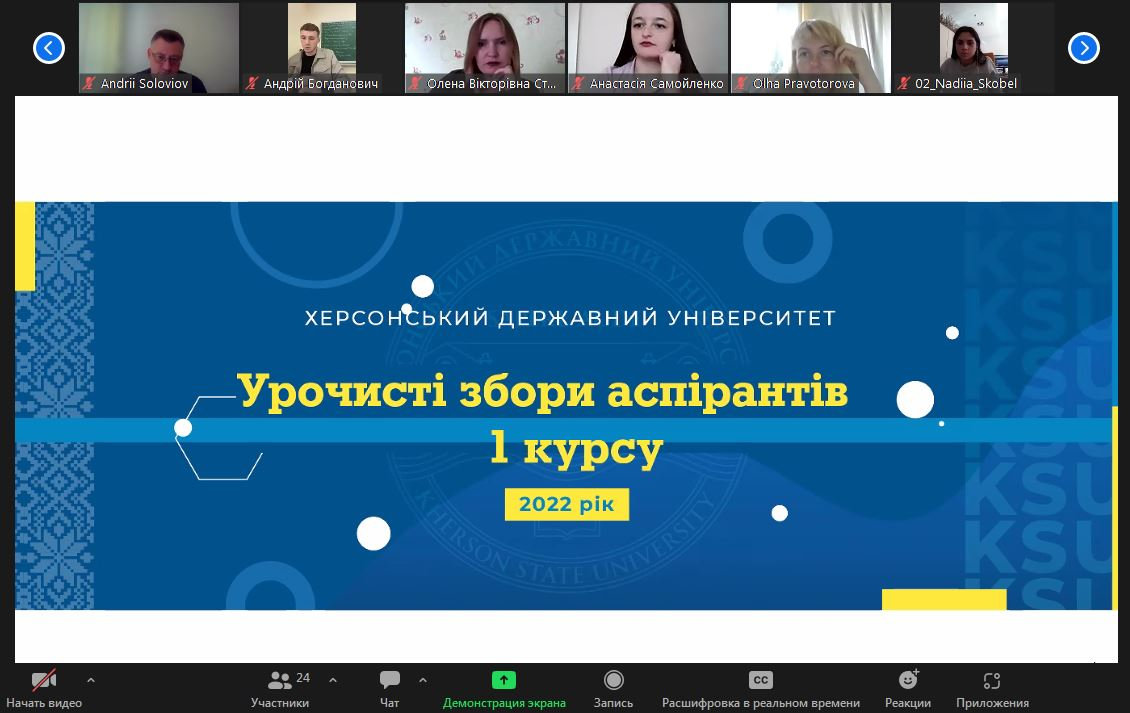Viewport: 1130px width, 713px height.
Task: Select 02_Nadiia_Skobel video thumbnail
Action: 974,48
